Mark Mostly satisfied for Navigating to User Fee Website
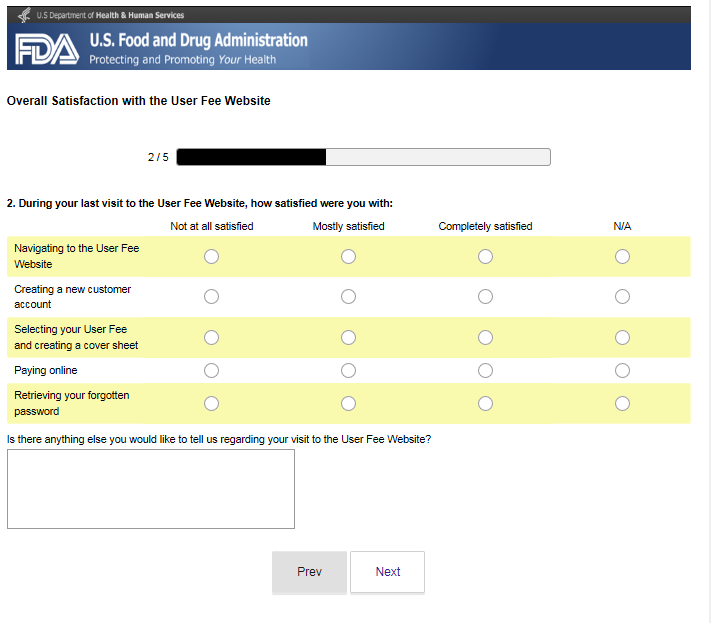Image resolution: width=711 pixels, height=623 pixels. 348,257
